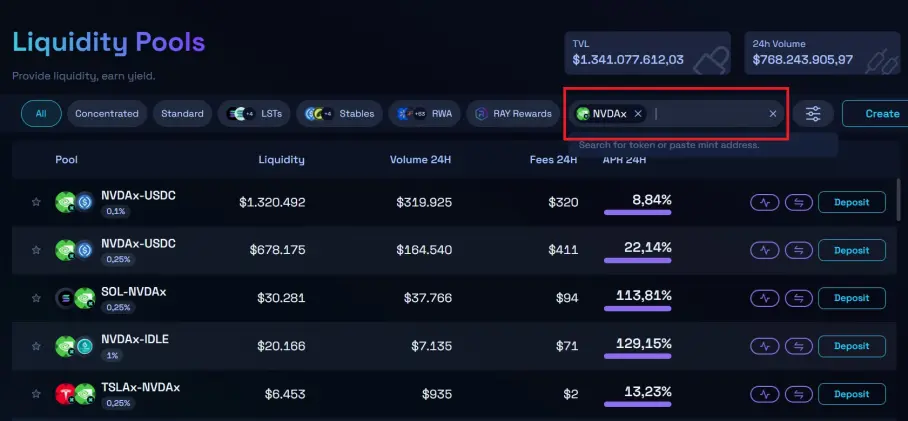Image resolution: width=908 pixels, height=421 pixels.
Task: Click the $1.320.492 liquidity value
Action: click(x=272, y=203)
